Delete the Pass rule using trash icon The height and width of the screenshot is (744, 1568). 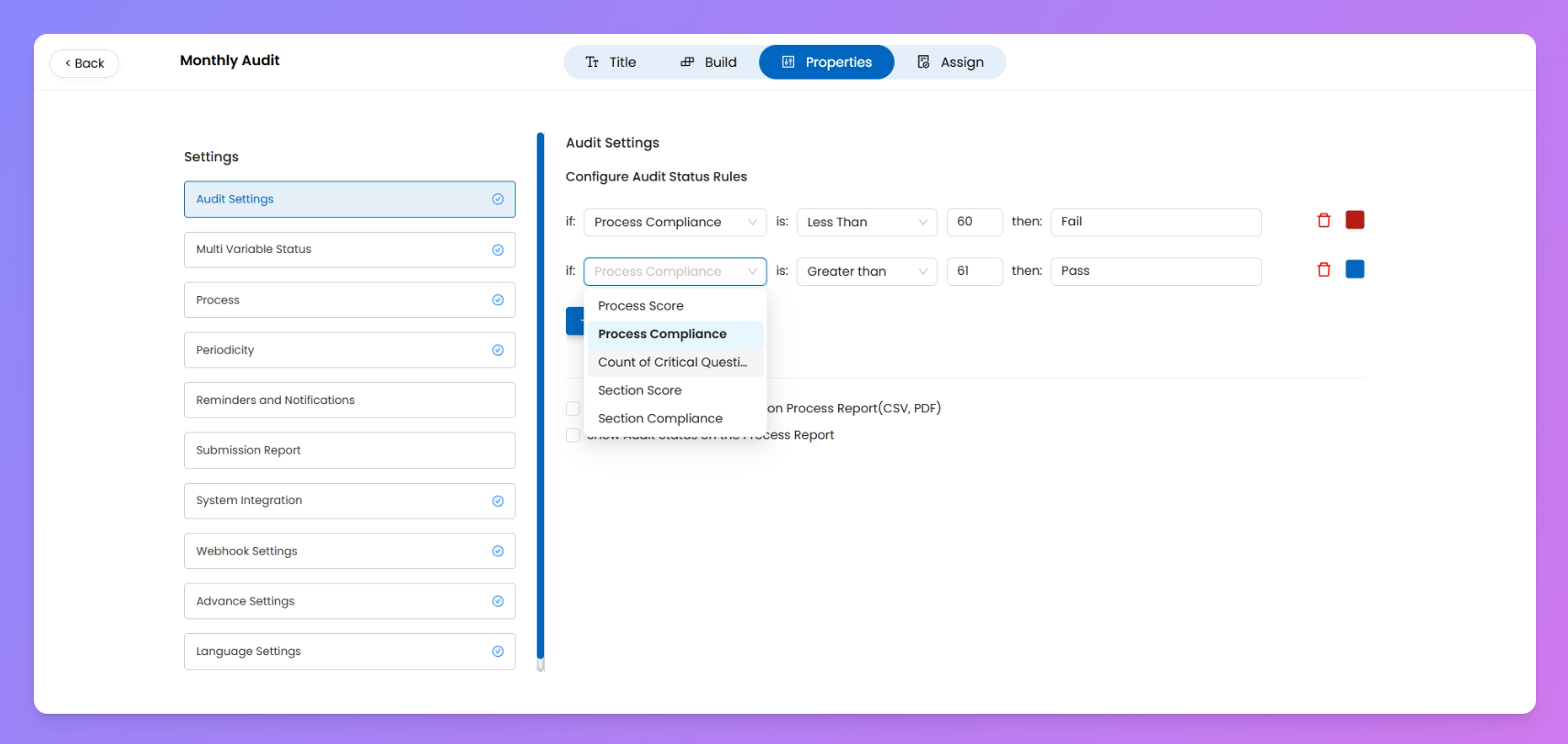coord(1323,269)
